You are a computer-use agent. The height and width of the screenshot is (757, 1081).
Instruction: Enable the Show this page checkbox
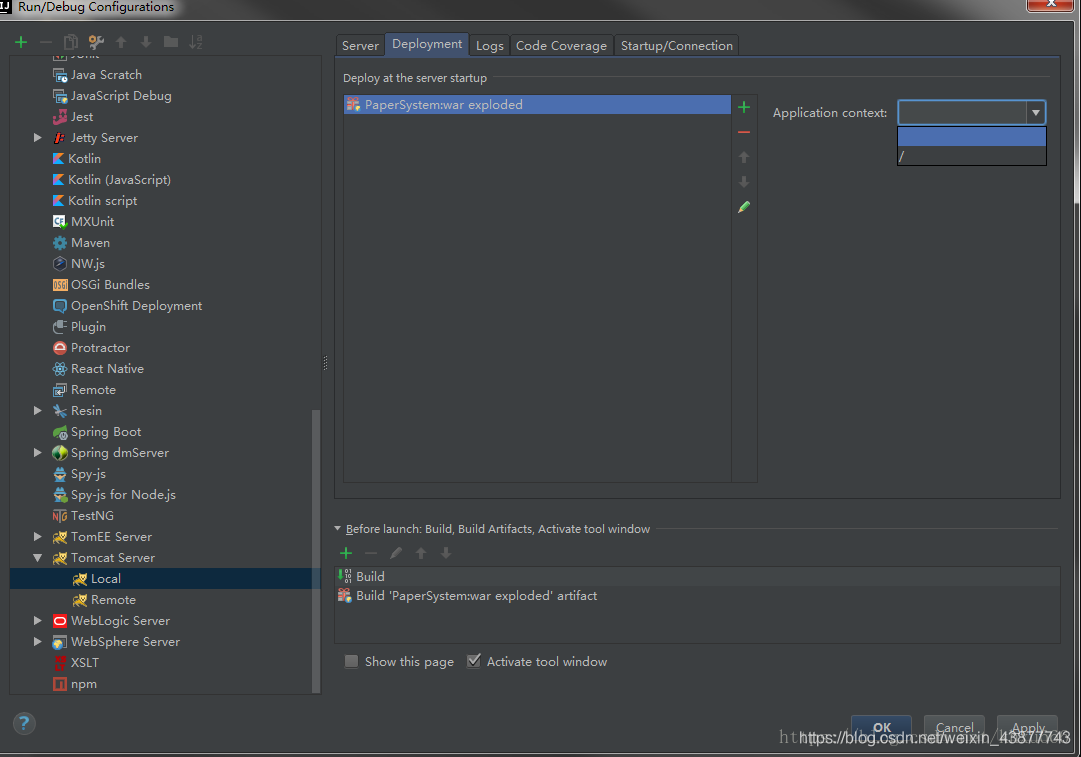351,661
